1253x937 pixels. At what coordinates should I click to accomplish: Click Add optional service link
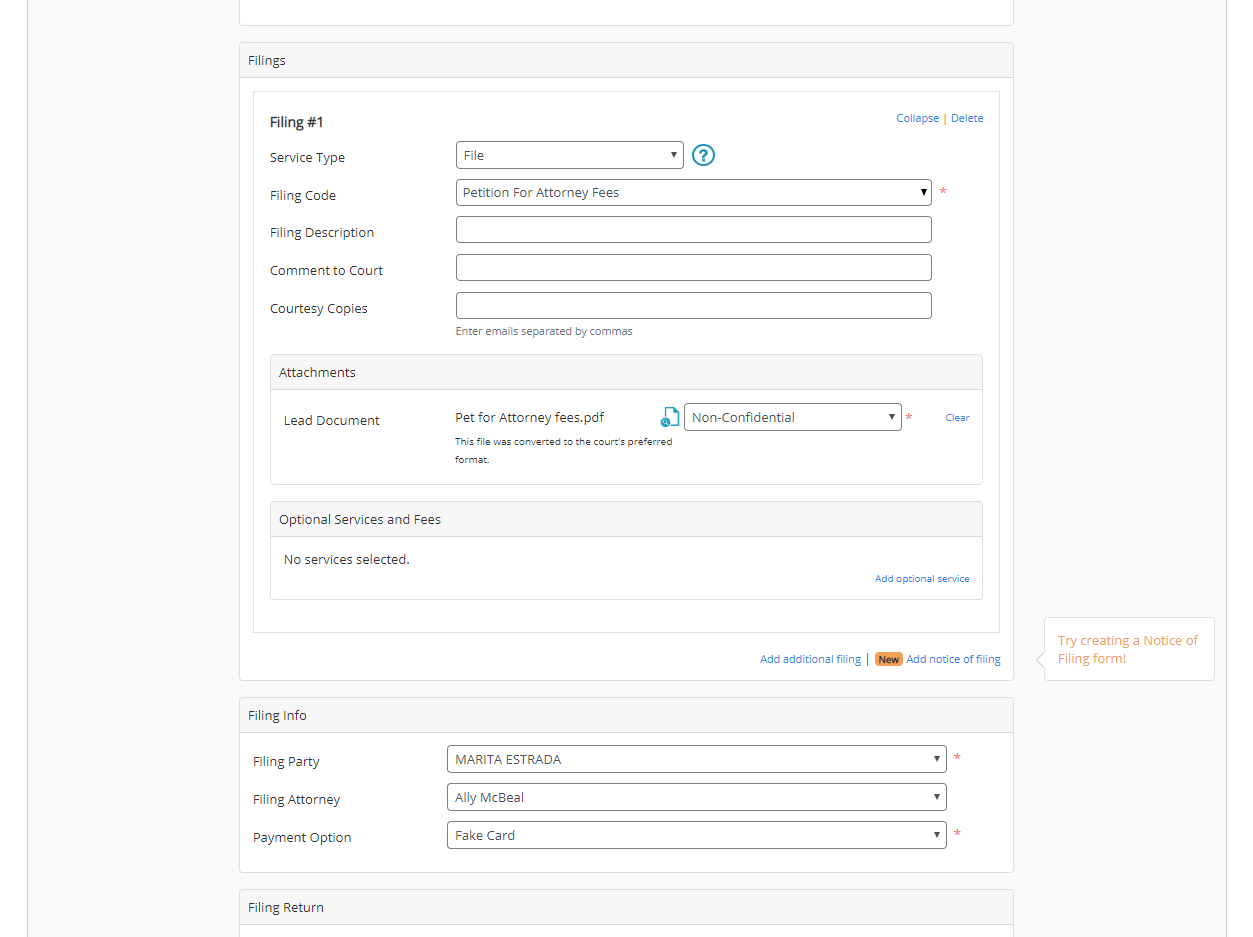tap(921, 579)
